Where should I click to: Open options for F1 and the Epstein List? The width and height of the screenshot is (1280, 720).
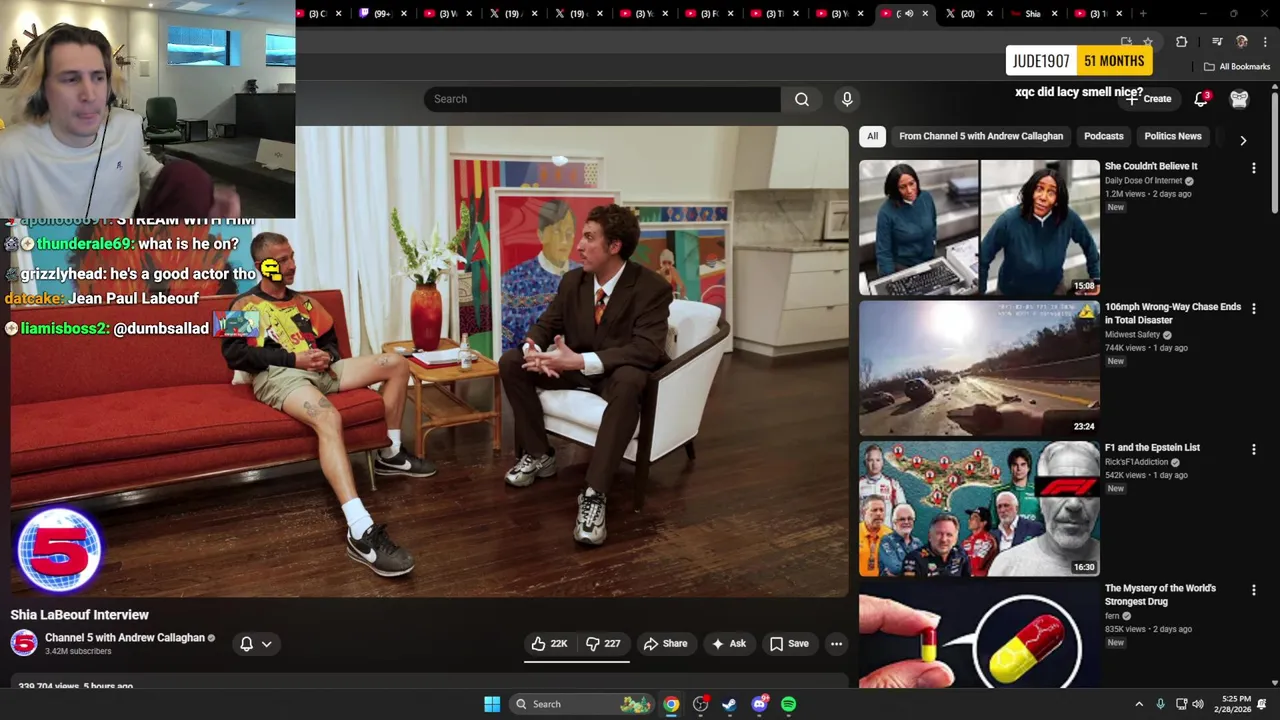tap(1253, 450)
